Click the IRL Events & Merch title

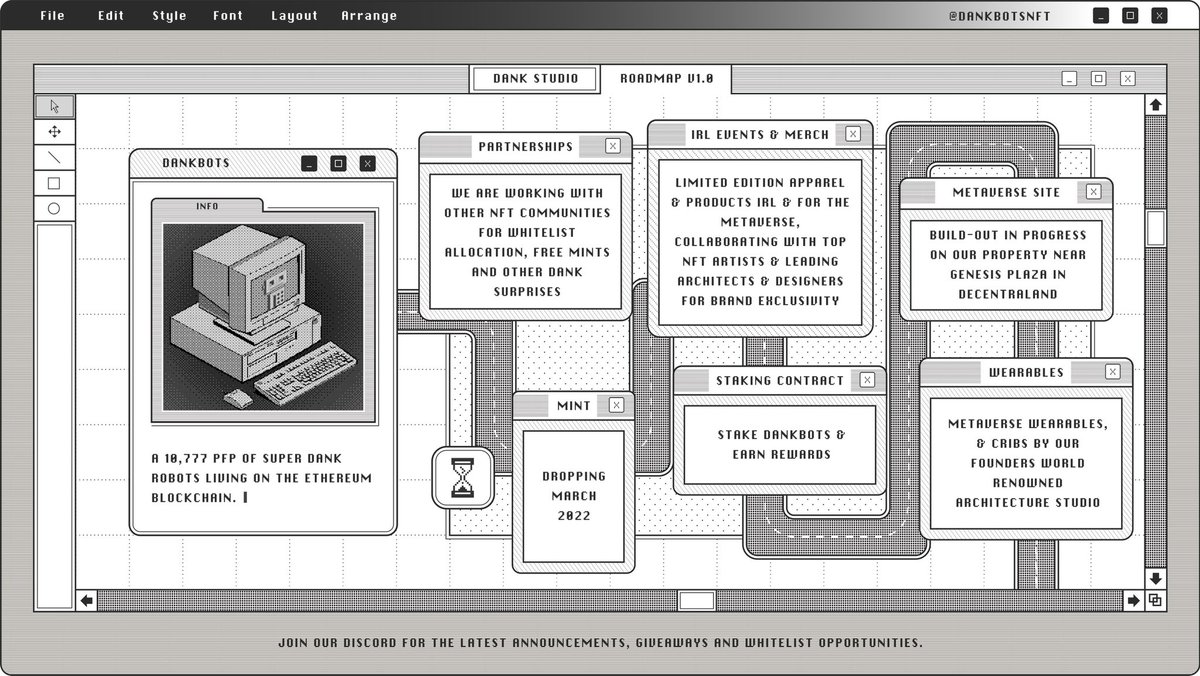[x=760, y=134]
